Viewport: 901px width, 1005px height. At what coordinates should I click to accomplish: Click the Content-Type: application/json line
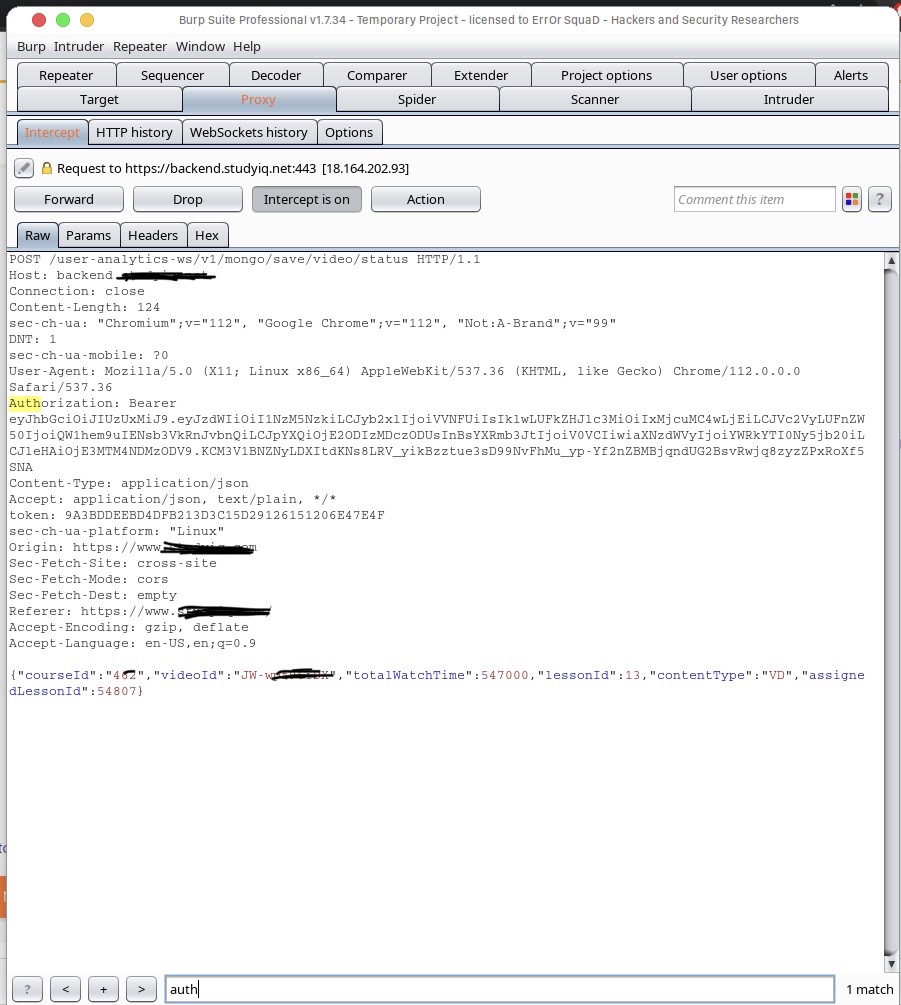pos(129,483)
